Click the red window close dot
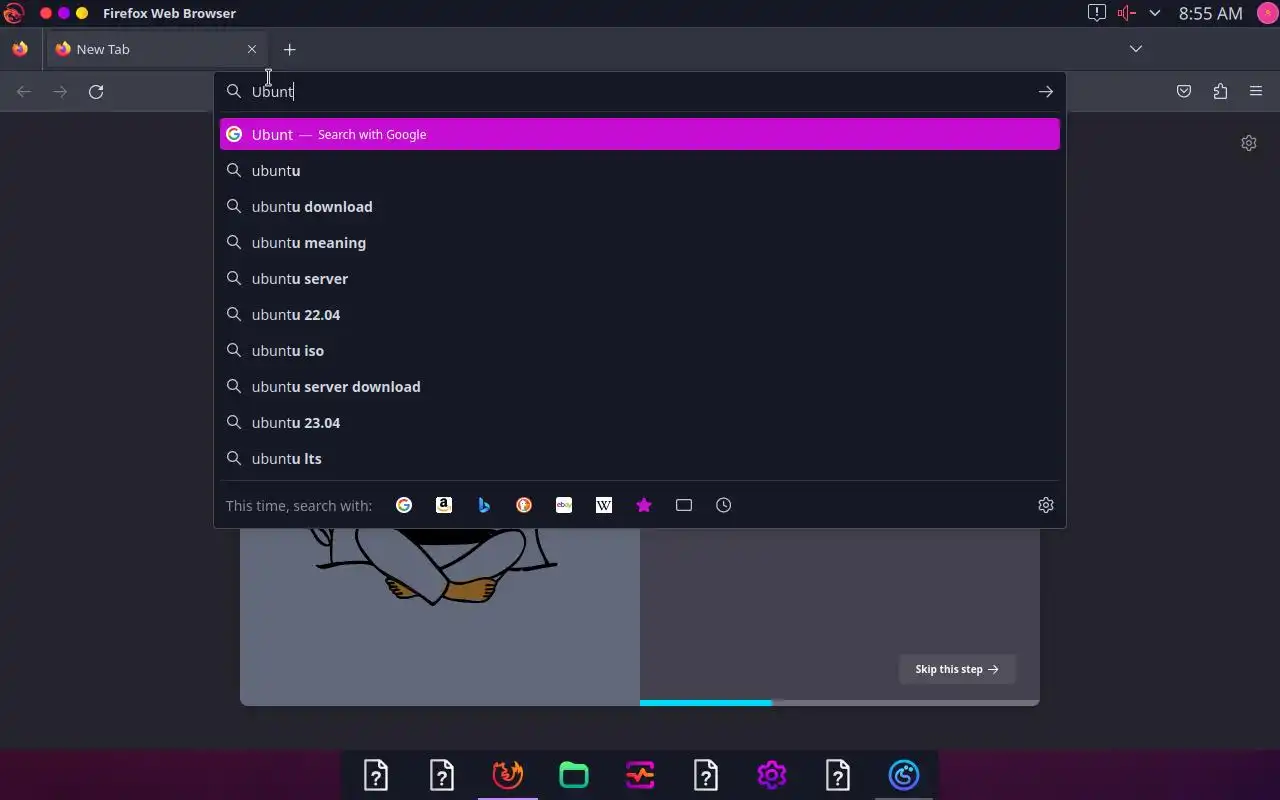Viewport: 1280px width, 800px height. (46, 13)
